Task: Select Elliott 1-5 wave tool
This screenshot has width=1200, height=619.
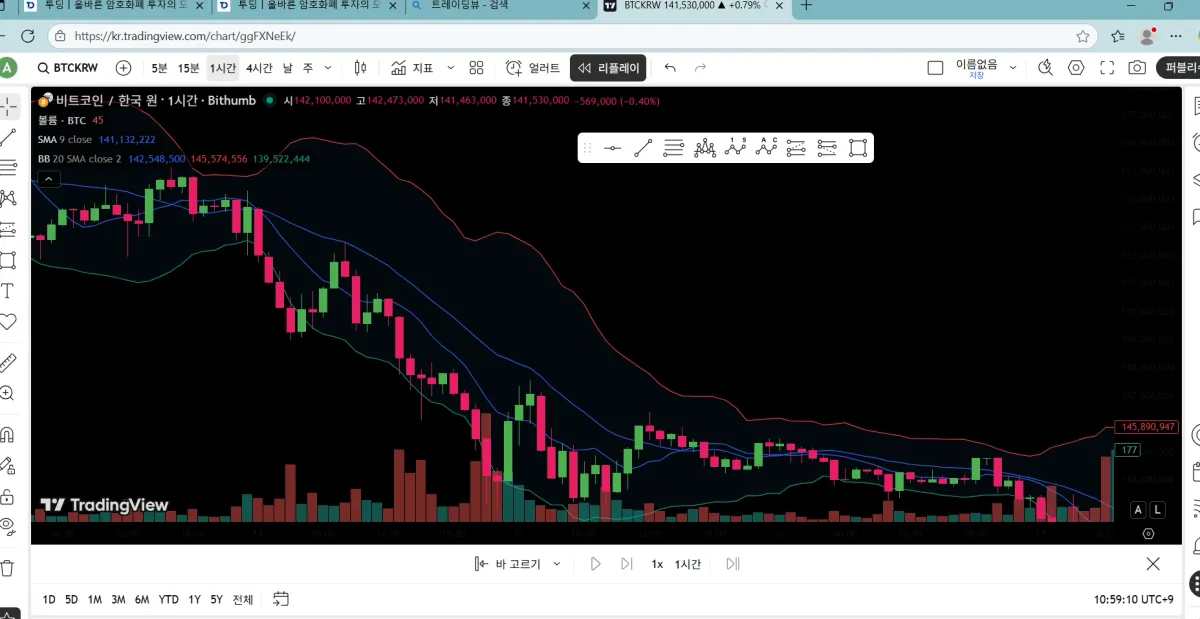Action: coord(736,148)
